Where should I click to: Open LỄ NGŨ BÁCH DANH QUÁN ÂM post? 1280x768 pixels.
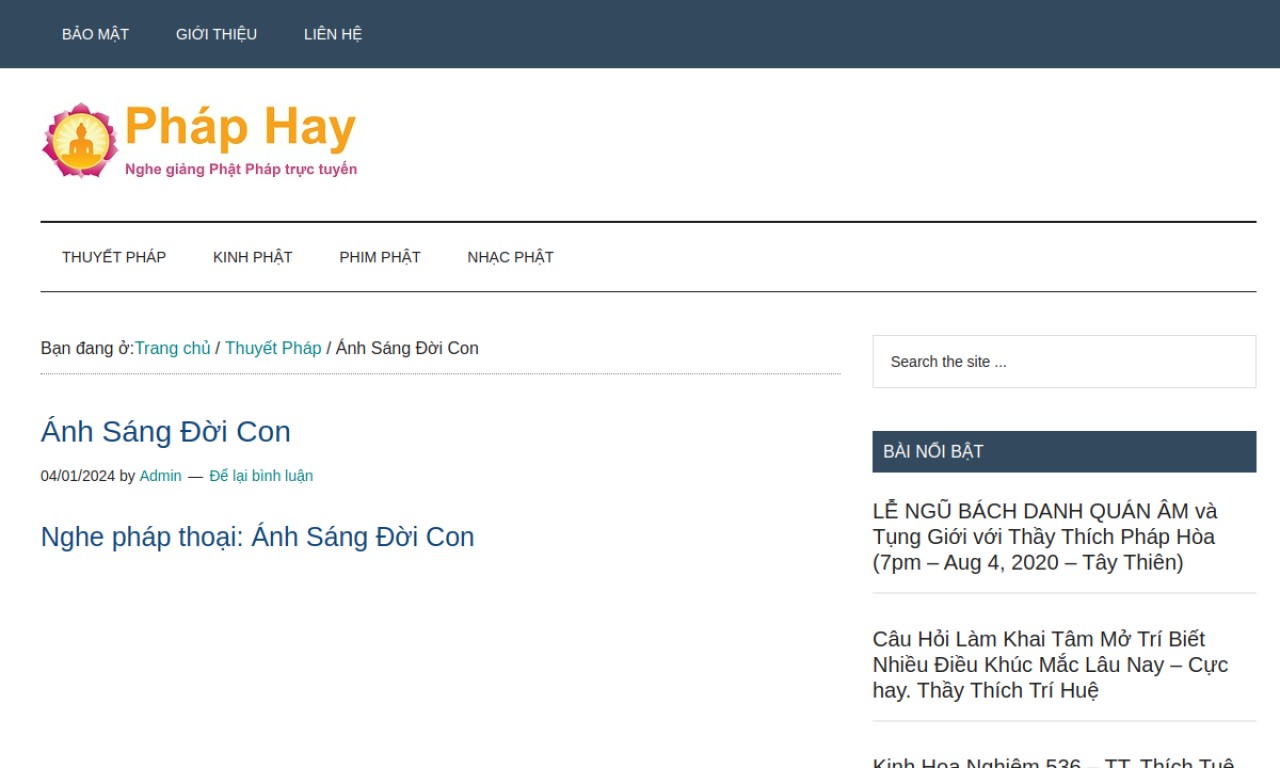(x=1045, y=537)
